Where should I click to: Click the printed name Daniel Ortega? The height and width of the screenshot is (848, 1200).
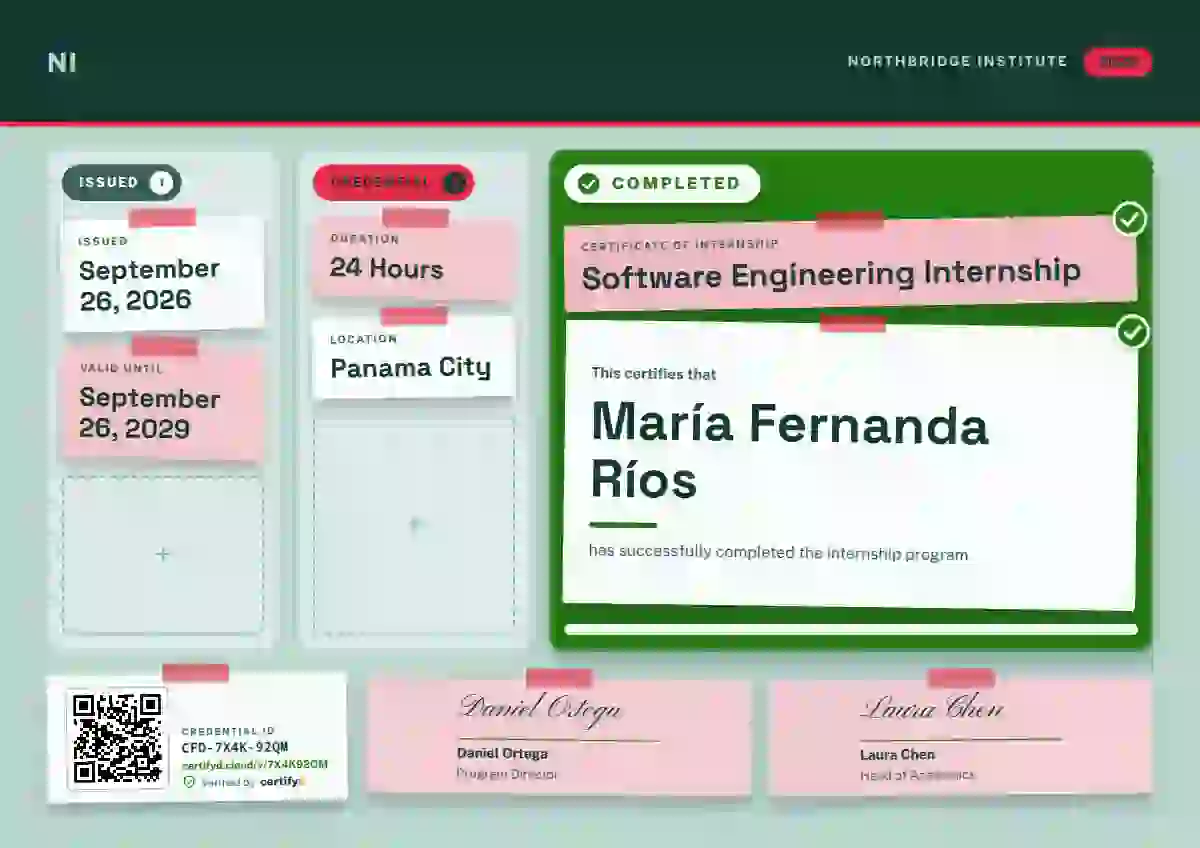tap(502, 754)
